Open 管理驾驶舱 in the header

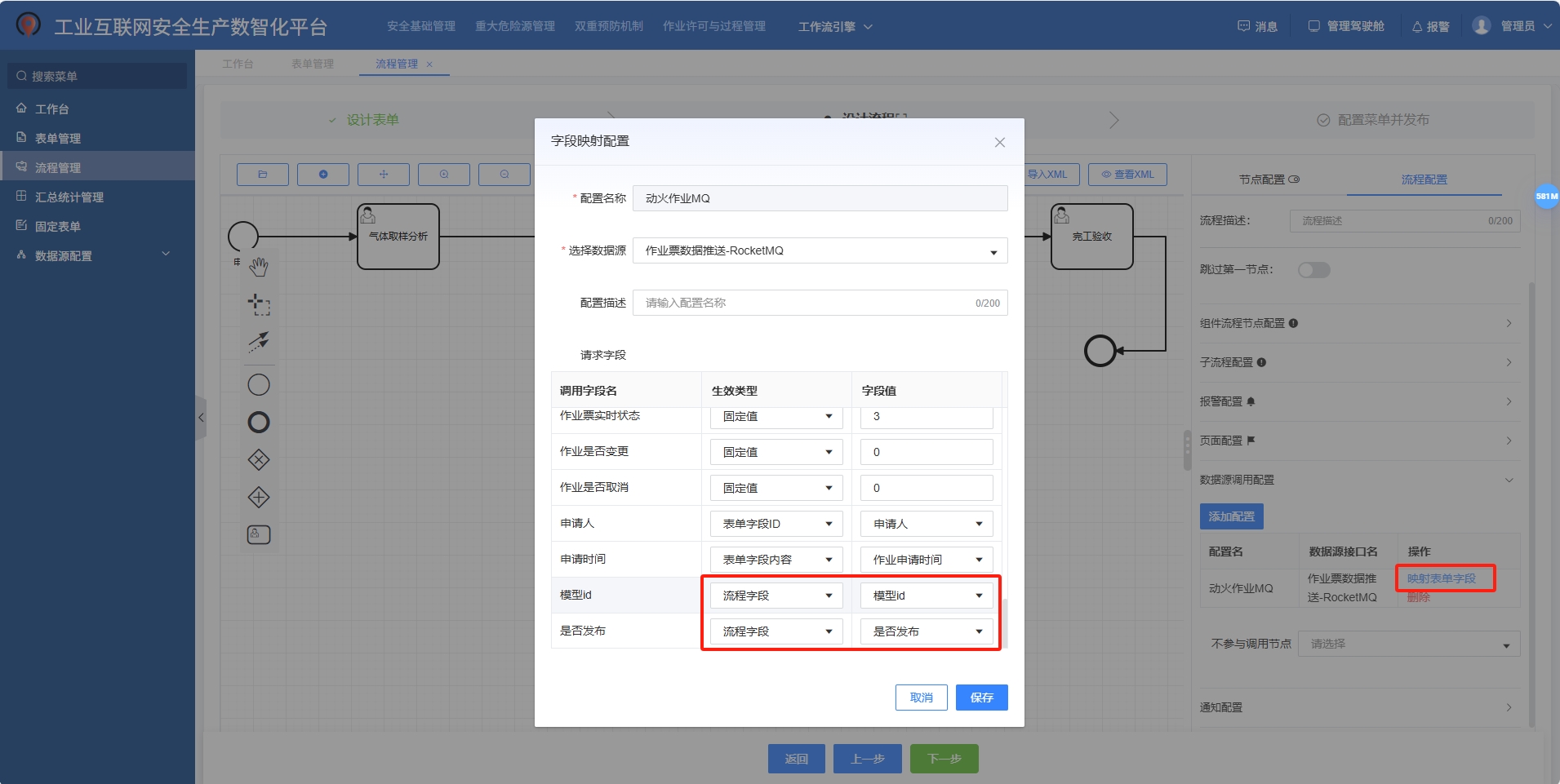(x=1346, y=26)
